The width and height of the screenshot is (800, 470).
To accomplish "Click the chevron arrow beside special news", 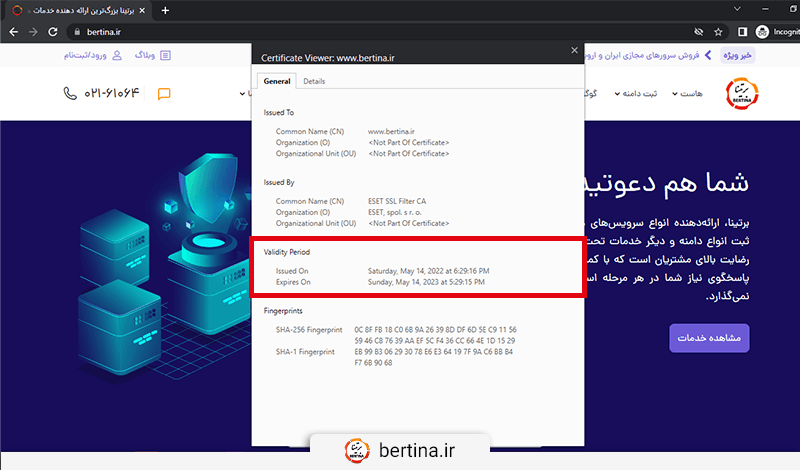I will 708,55.
